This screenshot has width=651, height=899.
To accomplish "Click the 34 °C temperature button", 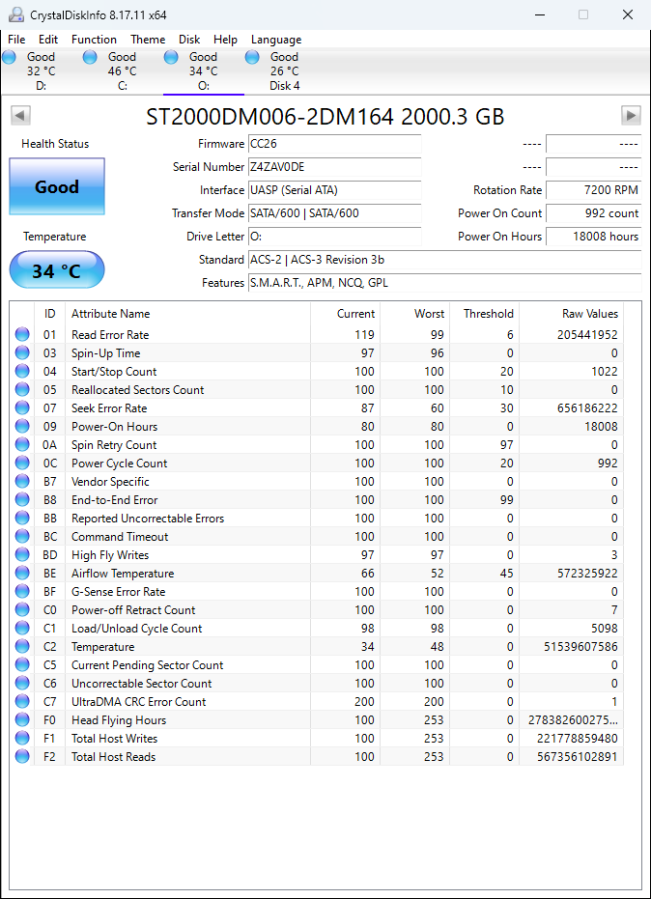I will click(57, 269).
